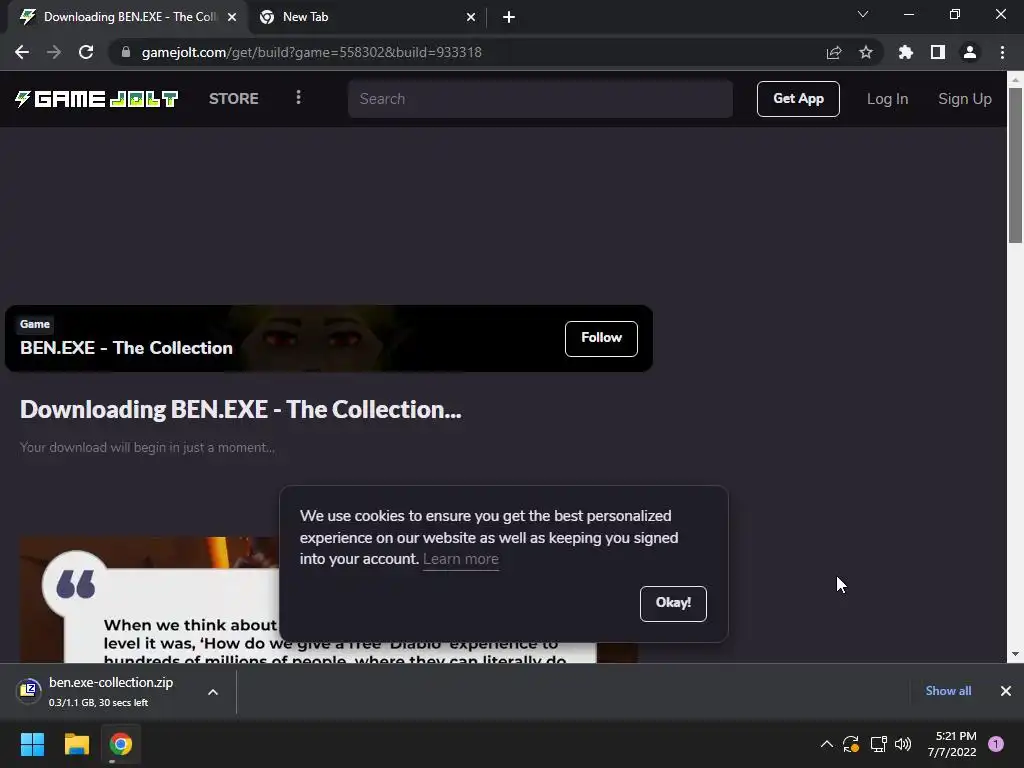Open the cookie Learn more link
Screen dimensions: 1024x768
(460, 559)
